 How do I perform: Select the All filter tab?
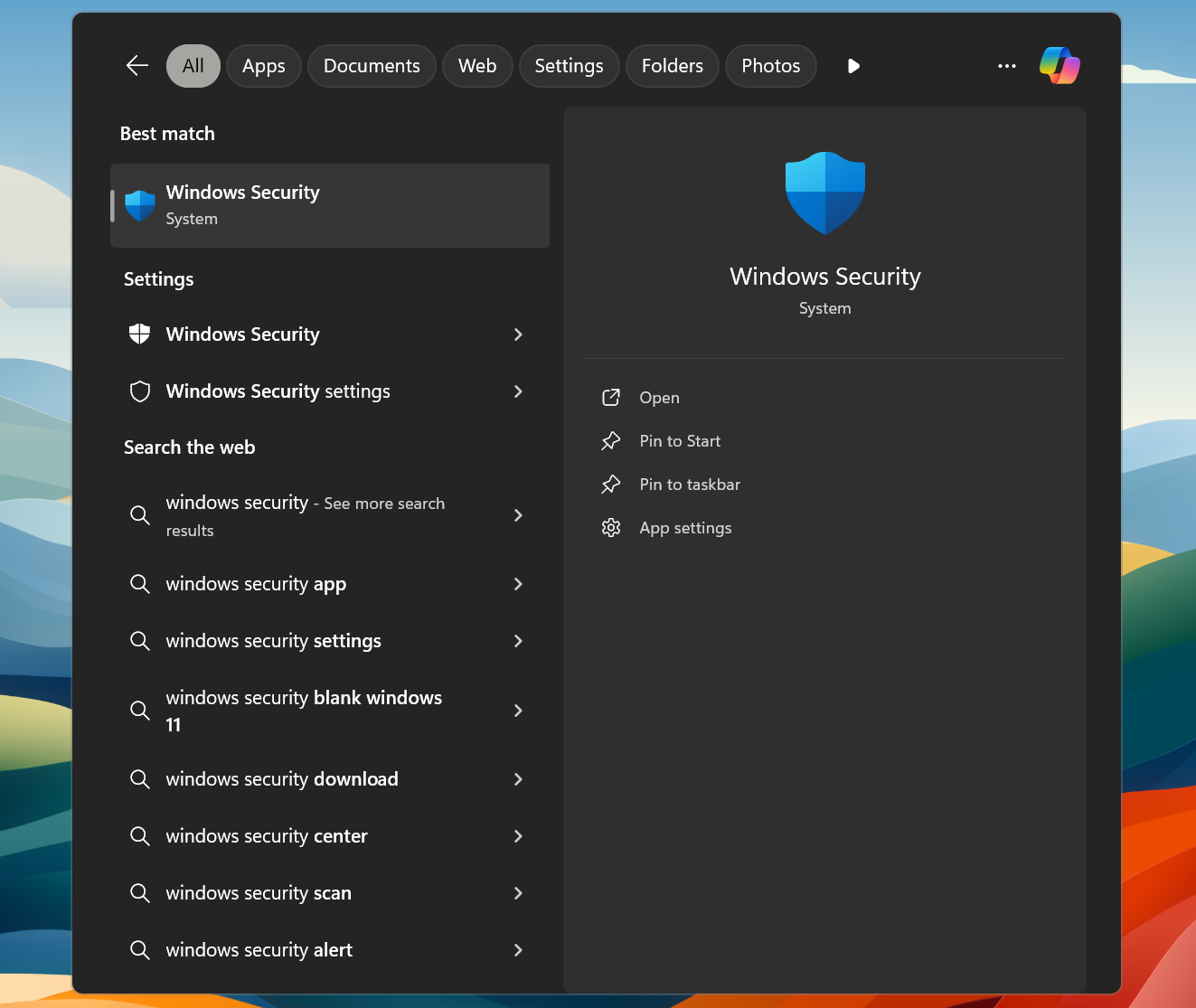193,66
